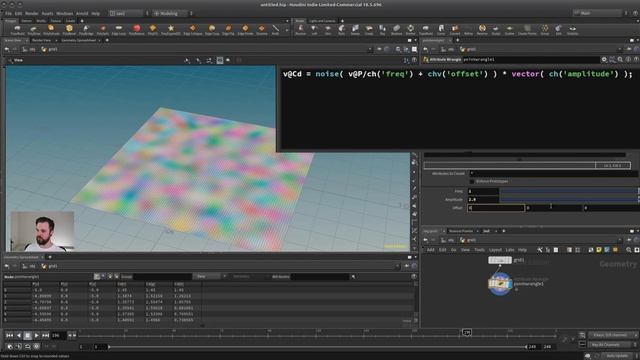Viewport: 640px width, 360px height.
Task: Select the Edge Cusp shelf tool
Action: (x=212, y=29)
